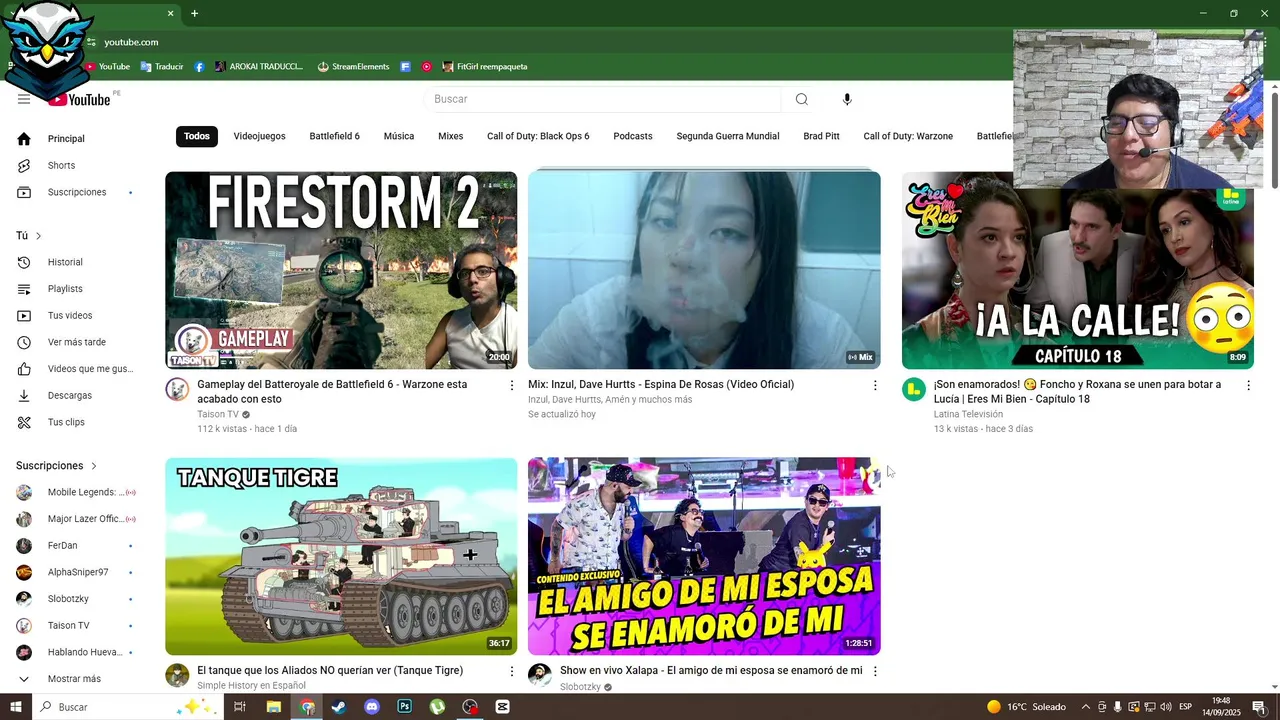1280x720 pixels.
Task: Open FitGirl reempaqueta bookmark
Action: (x=484, y=67)
